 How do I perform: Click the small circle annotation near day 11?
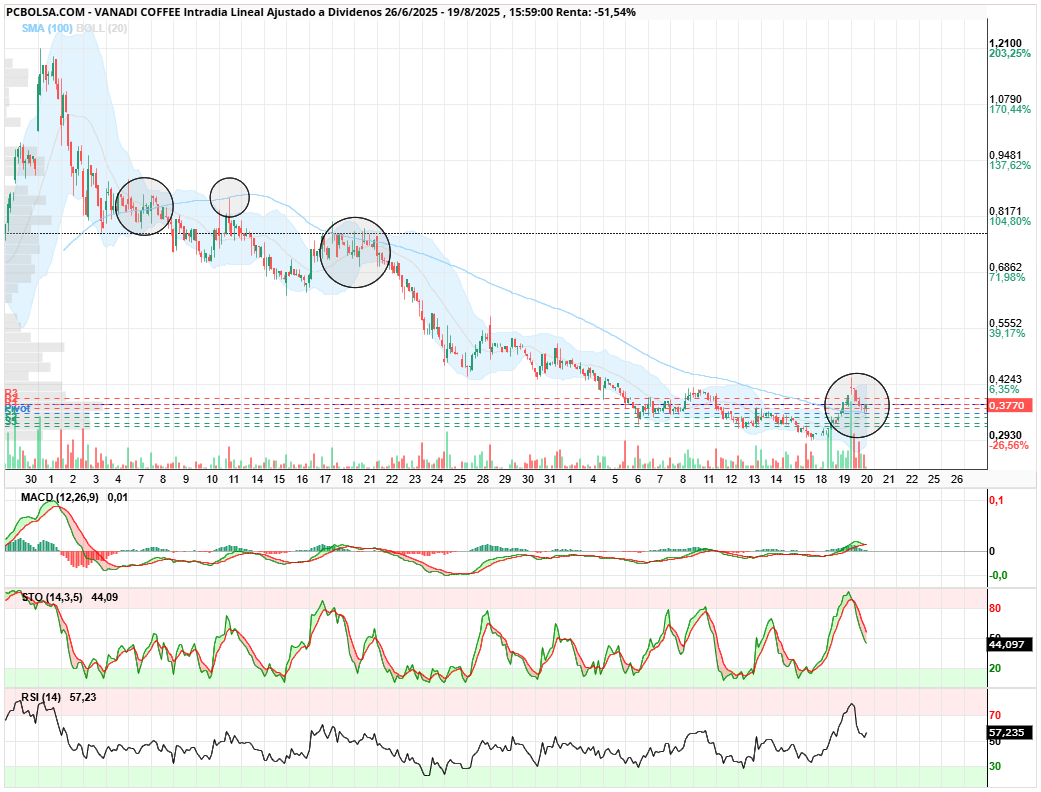point(230,197)
